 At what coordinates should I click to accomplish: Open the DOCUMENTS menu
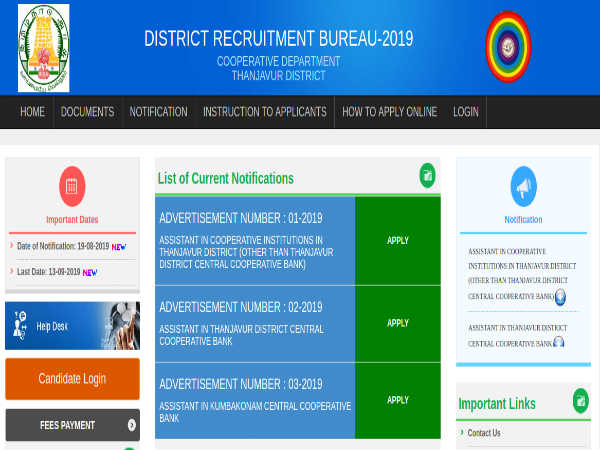87,112
